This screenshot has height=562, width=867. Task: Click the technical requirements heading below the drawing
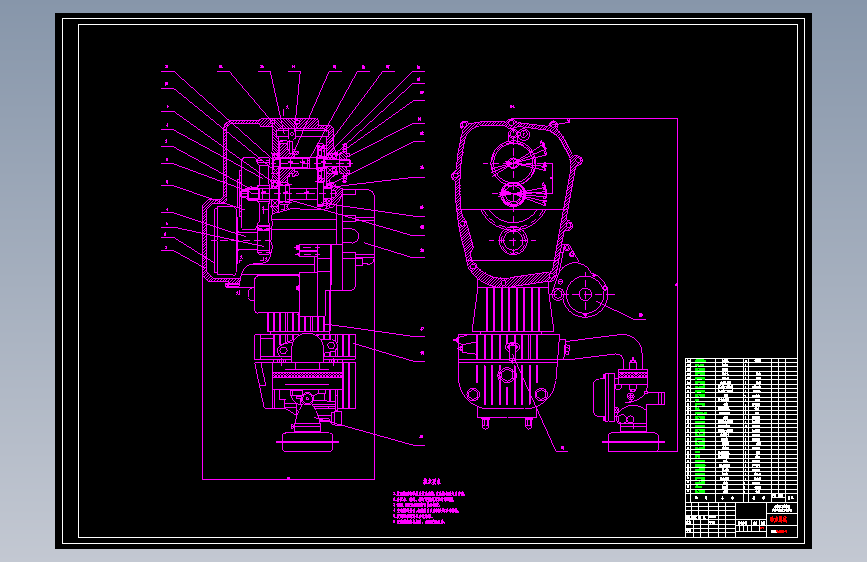click(x=432, y=482)
